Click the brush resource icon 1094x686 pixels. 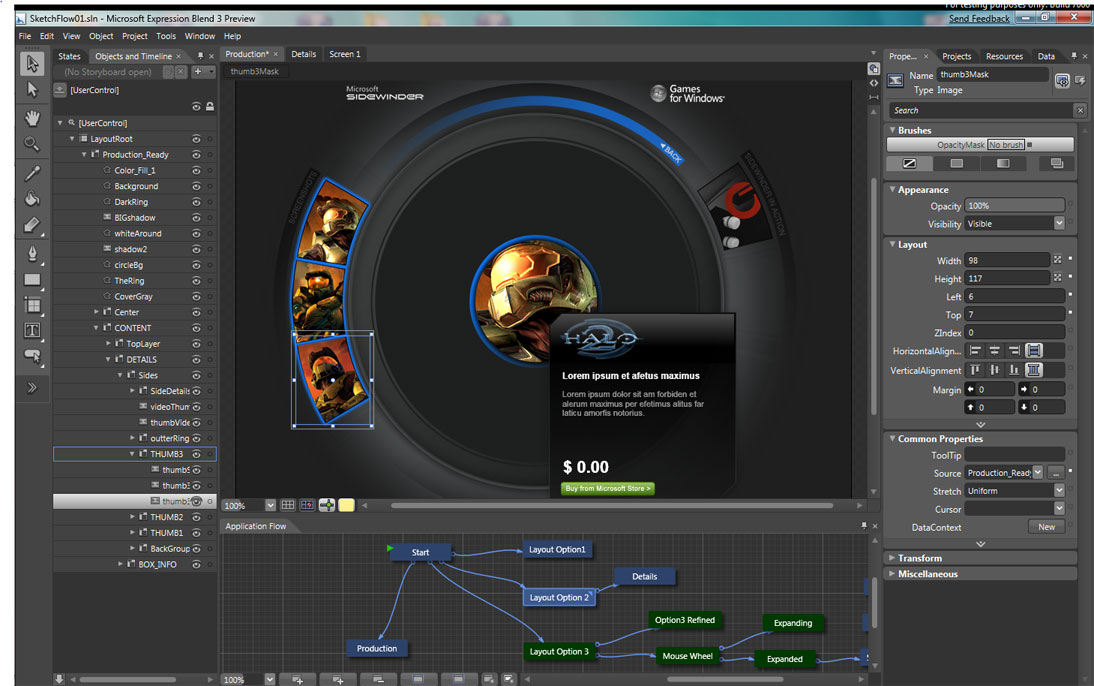click(x=1056, y=163)
